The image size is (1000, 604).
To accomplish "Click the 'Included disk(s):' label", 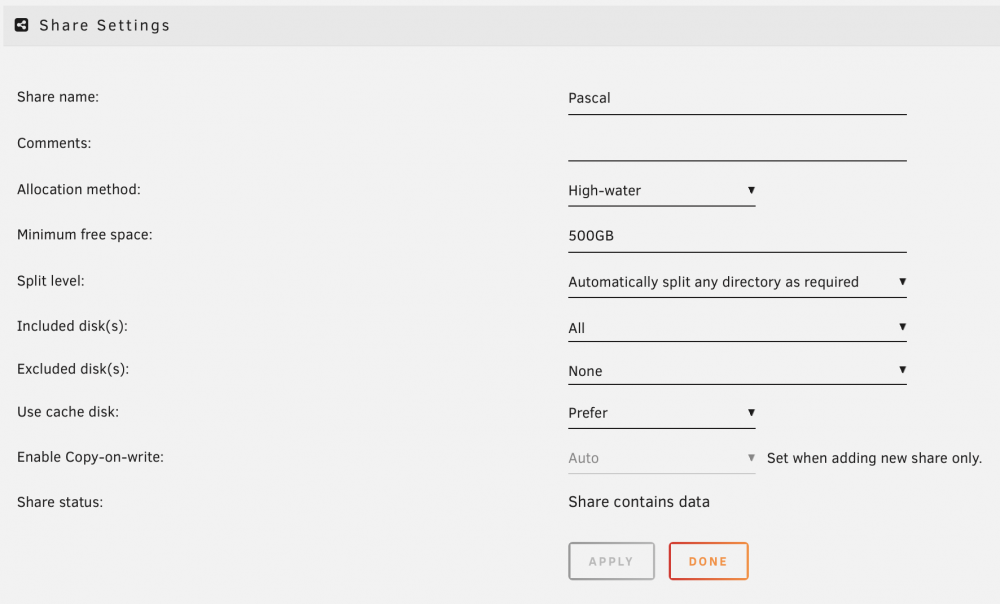I will 72,326.
